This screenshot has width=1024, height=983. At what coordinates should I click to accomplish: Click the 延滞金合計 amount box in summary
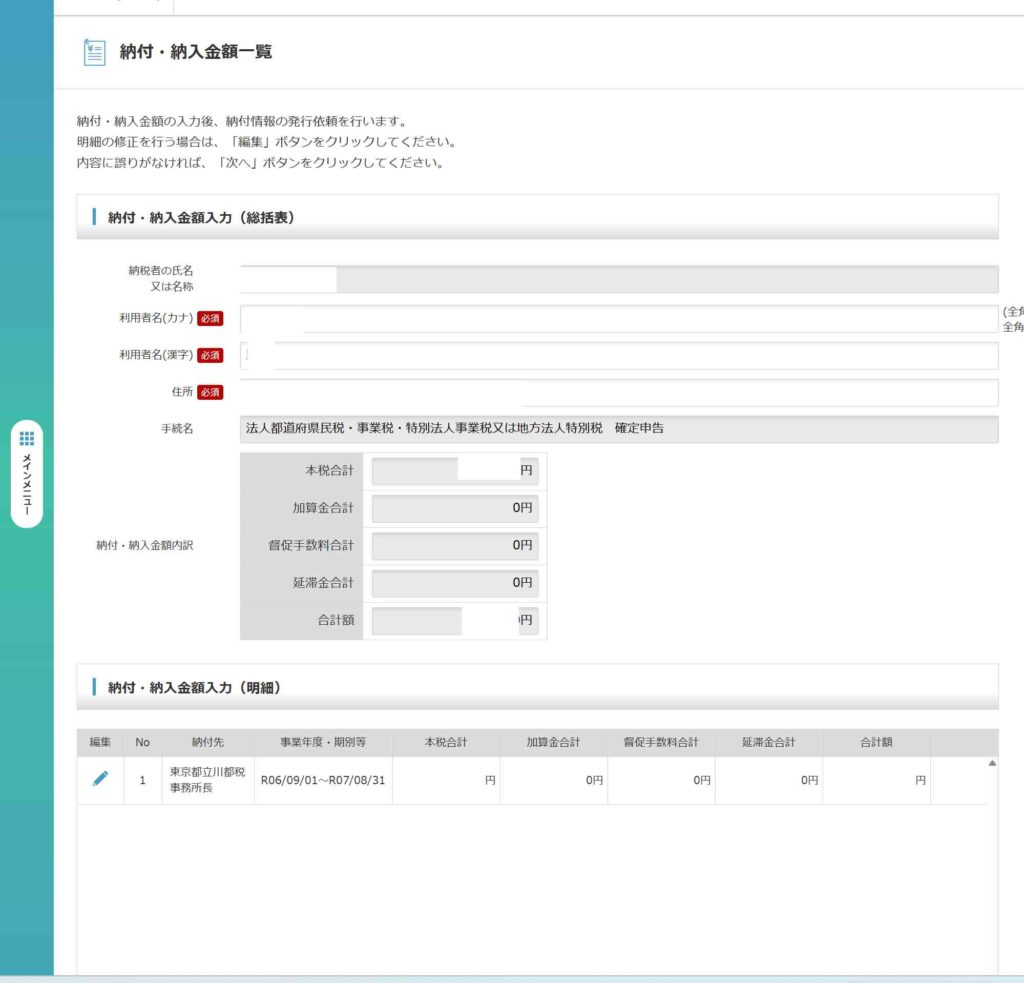click(454, 582)
